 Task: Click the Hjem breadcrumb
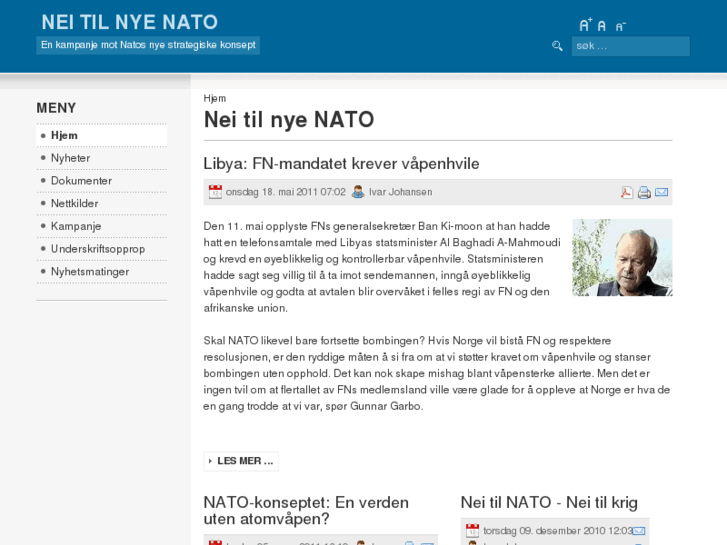[215, 98]
